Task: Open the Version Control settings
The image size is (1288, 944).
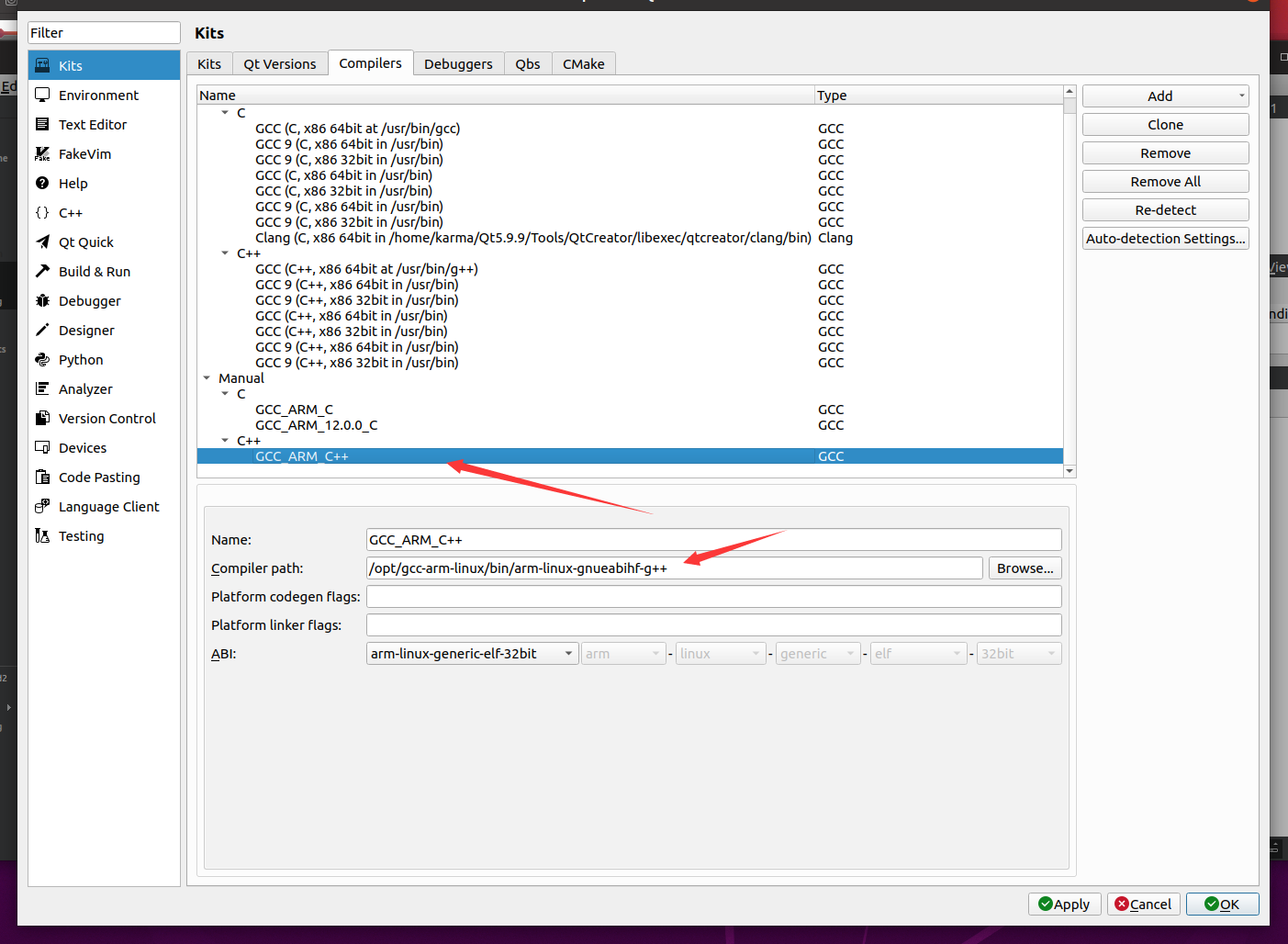Action: [x=40, y=418]
